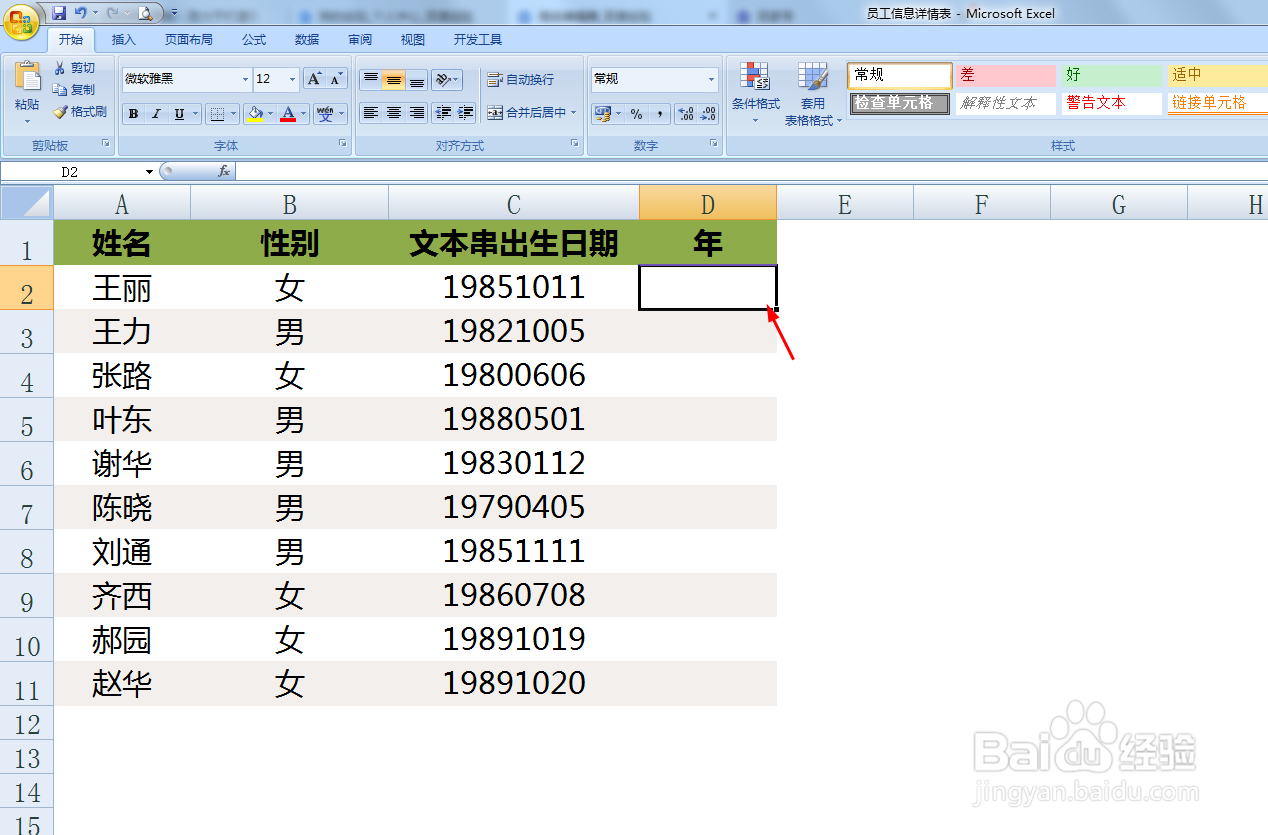Expand the borders dropdown arrow
Viewport: 1268px width, 835px height.
point(234,114)
